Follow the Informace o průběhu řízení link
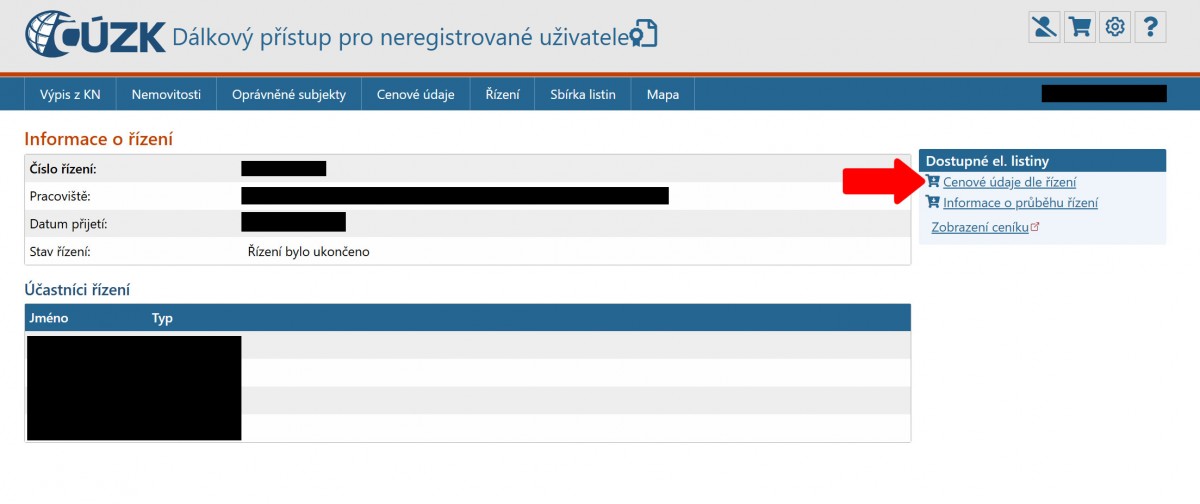Viewport: 1200px width, 504px height. (x=1020, y=203)
